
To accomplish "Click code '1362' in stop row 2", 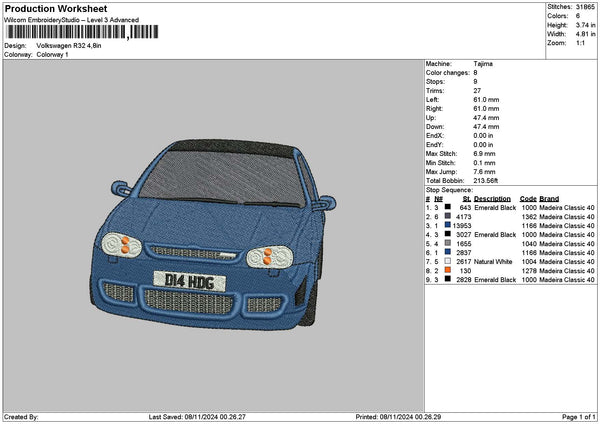I will [529, 217].
